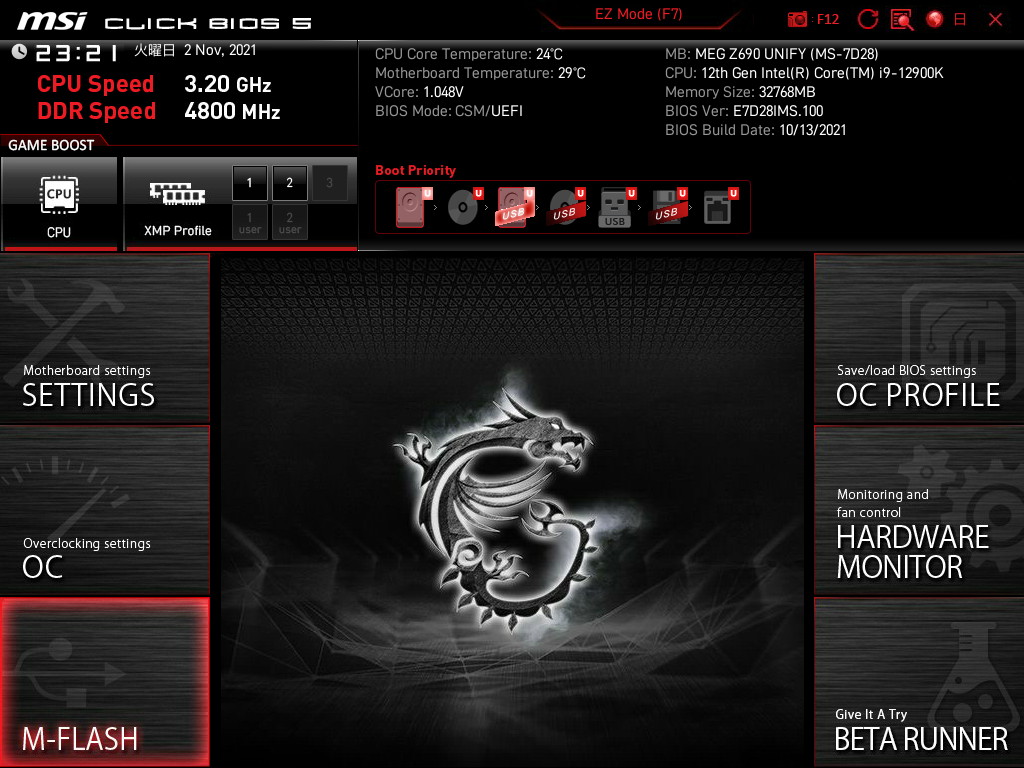Click the circular arrow reset icon
Screen dimensions: 1024x768
click(x=867, y=20)
